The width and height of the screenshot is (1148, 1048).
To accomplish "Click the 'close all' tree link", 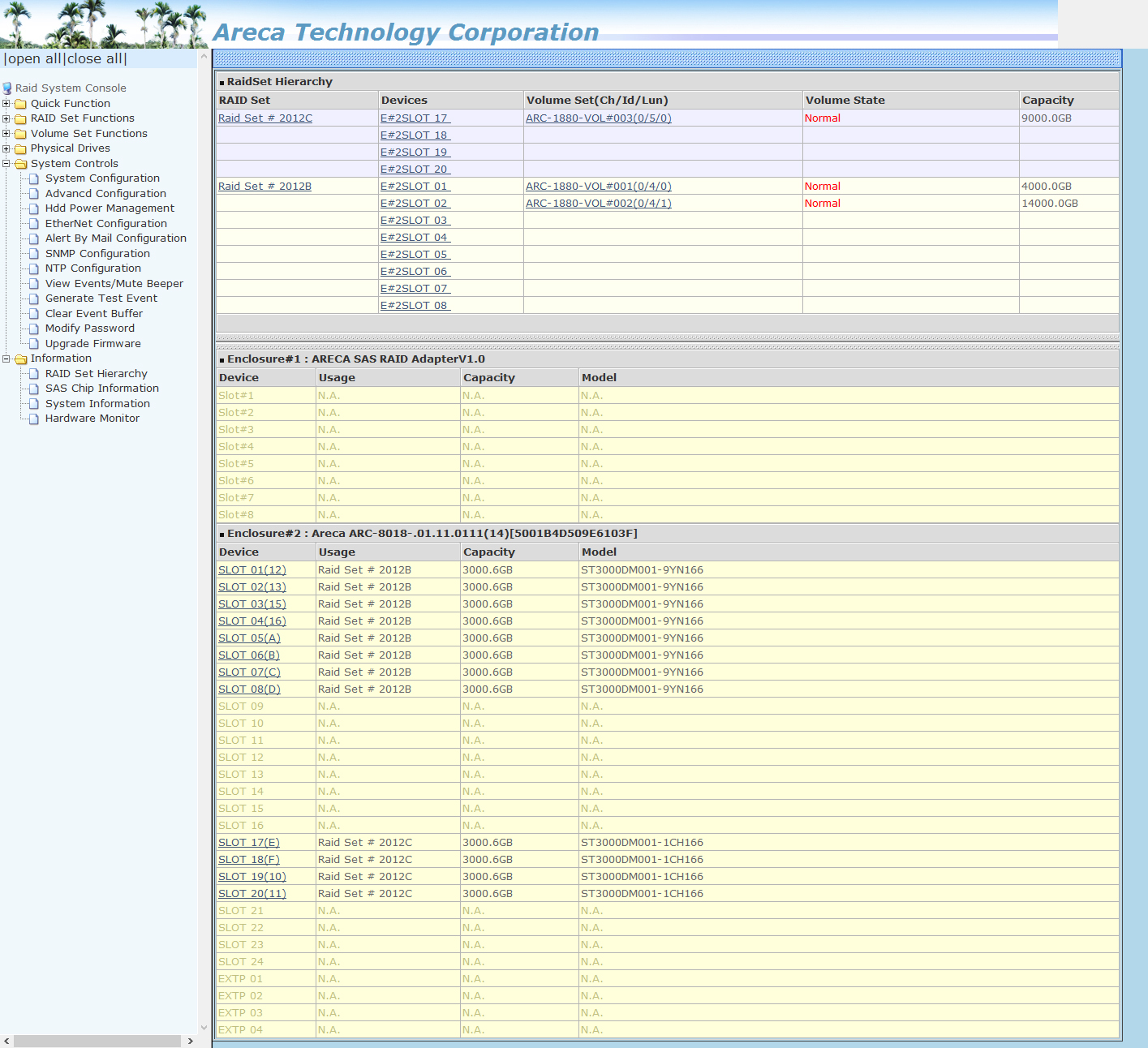I will [x=95, y=59].
